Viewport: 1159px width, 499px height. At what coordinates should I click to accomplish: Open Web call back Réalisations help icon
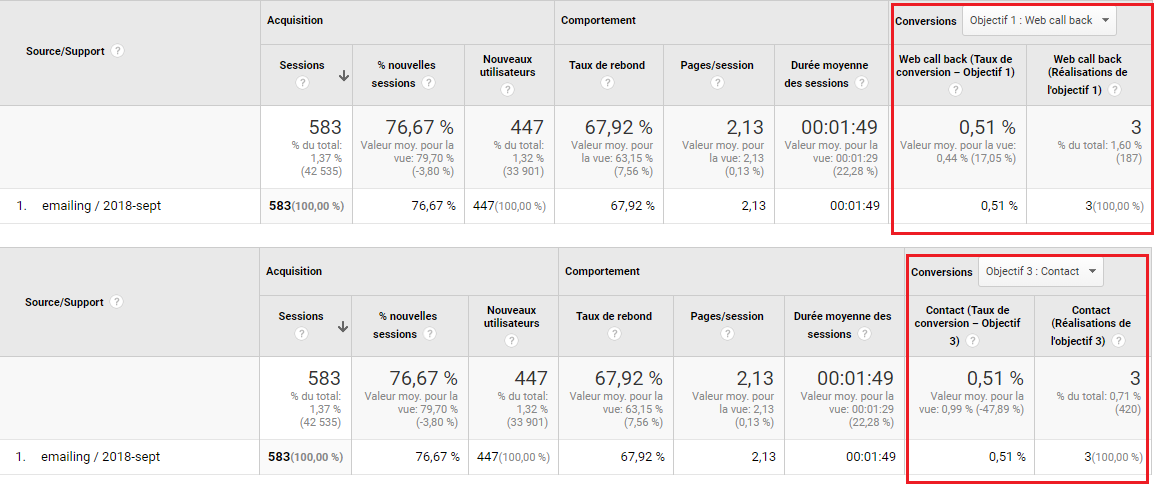point(1115,89)
